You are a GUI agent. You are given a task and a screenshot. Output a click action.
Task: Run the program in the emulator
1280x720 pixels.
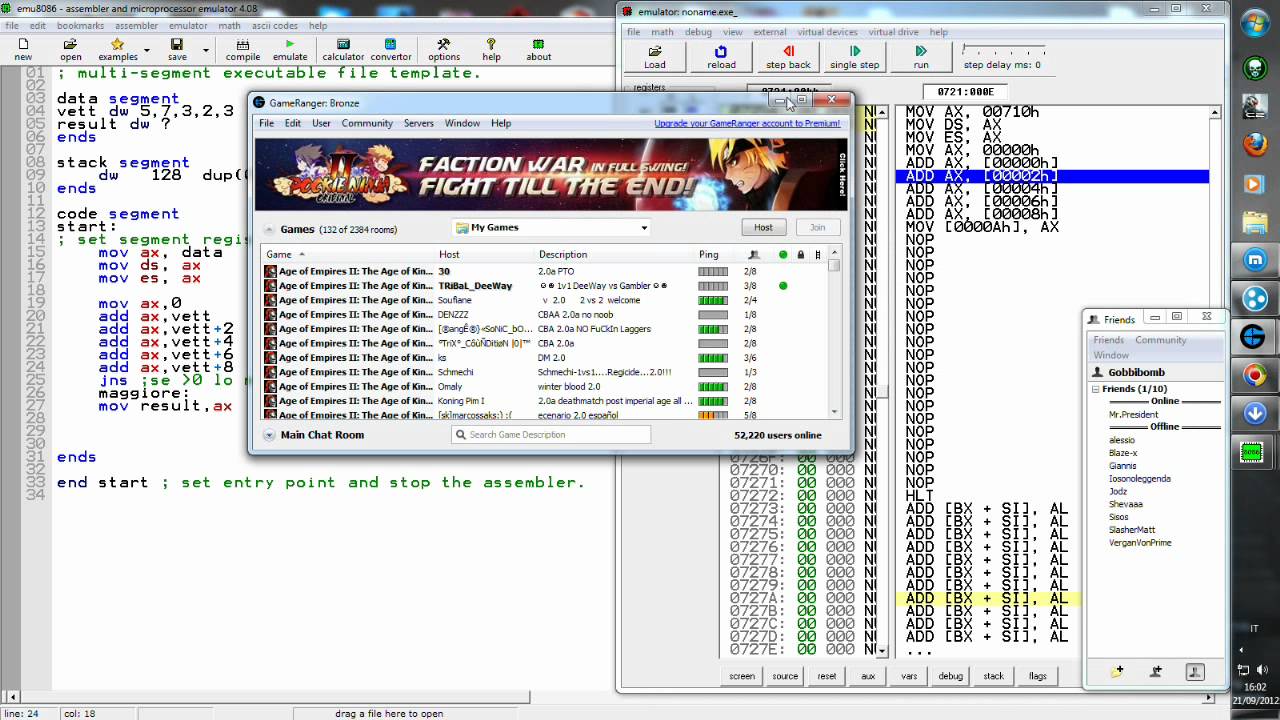click(x=921, y=57)
